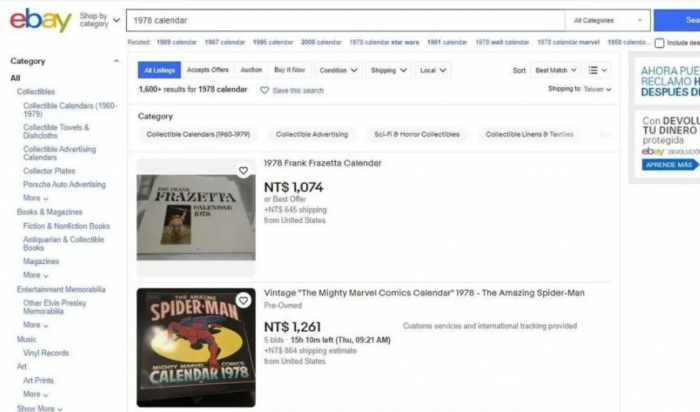Expand More under Art

click(35, 394)
